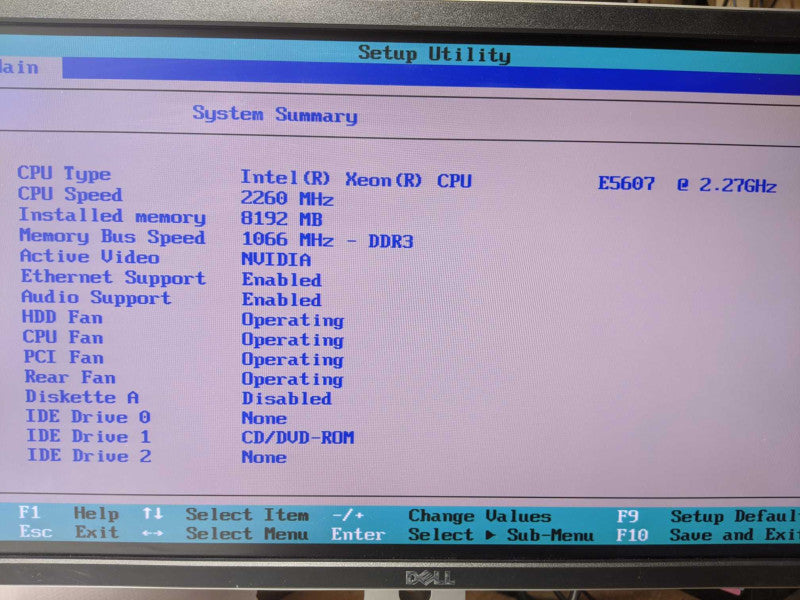Click the -/+ key hint
This screenshot has height=600, width=800.
(x=348, y=516)
